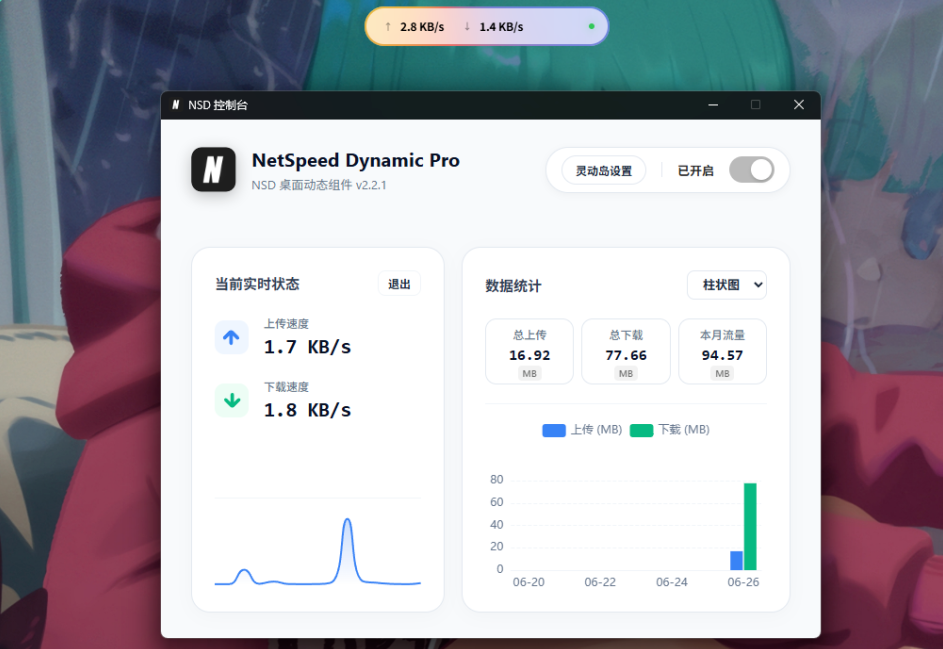This screenshot has width=943, height=649.
Task: Click the green status dot on the island
Action: (591, 26)
